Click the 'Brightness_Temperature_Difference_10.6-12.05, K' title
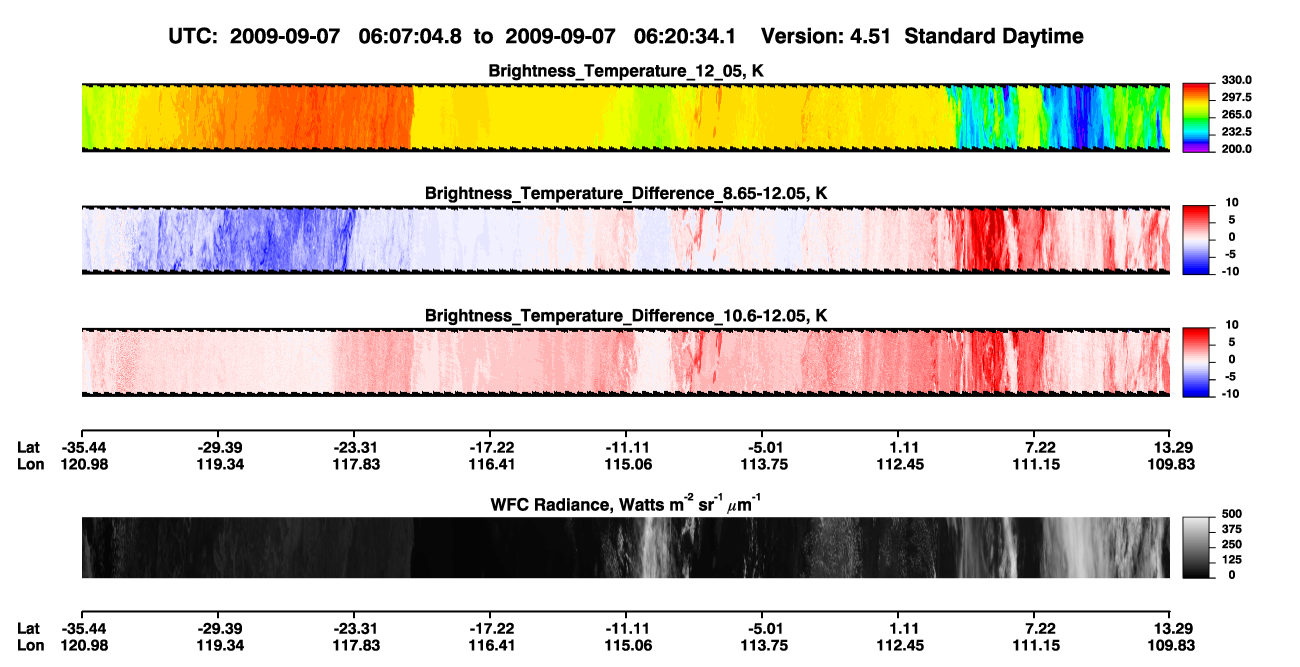1300x667 pixels. click(x=627, y=316)
